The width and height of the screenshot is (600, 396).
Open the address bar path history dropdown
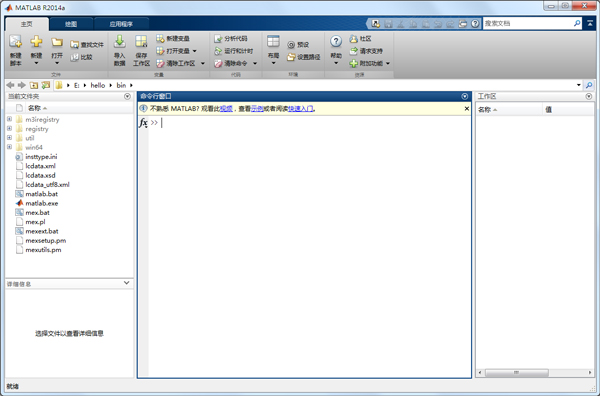click(x=579, y=85)
